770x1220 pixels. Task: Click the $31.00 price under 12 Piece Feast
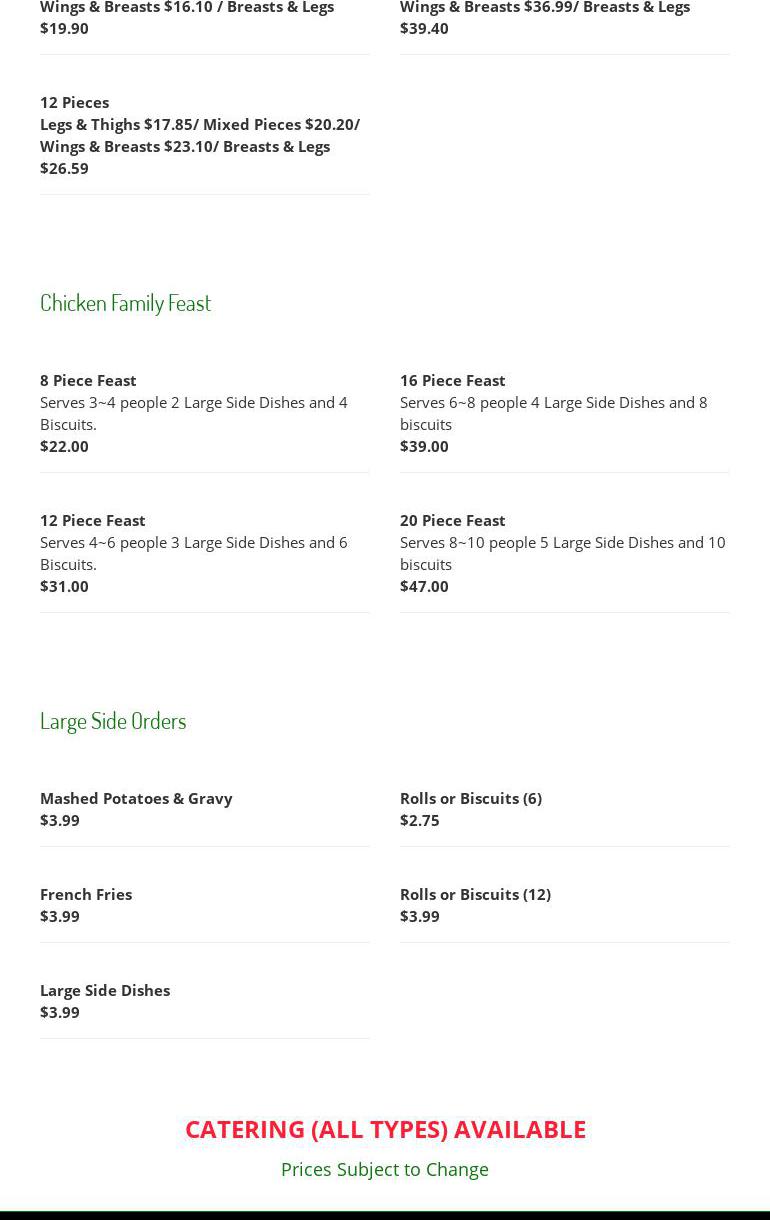click(64, 586)
